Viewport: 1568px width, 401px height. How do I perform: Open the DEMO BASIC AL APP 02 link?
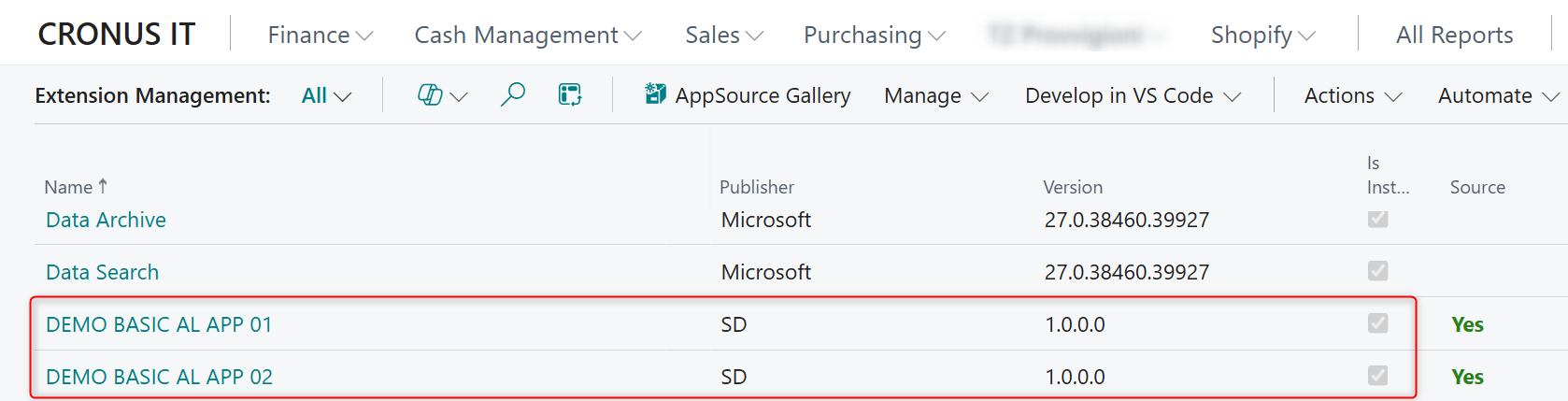pos(160,377)
